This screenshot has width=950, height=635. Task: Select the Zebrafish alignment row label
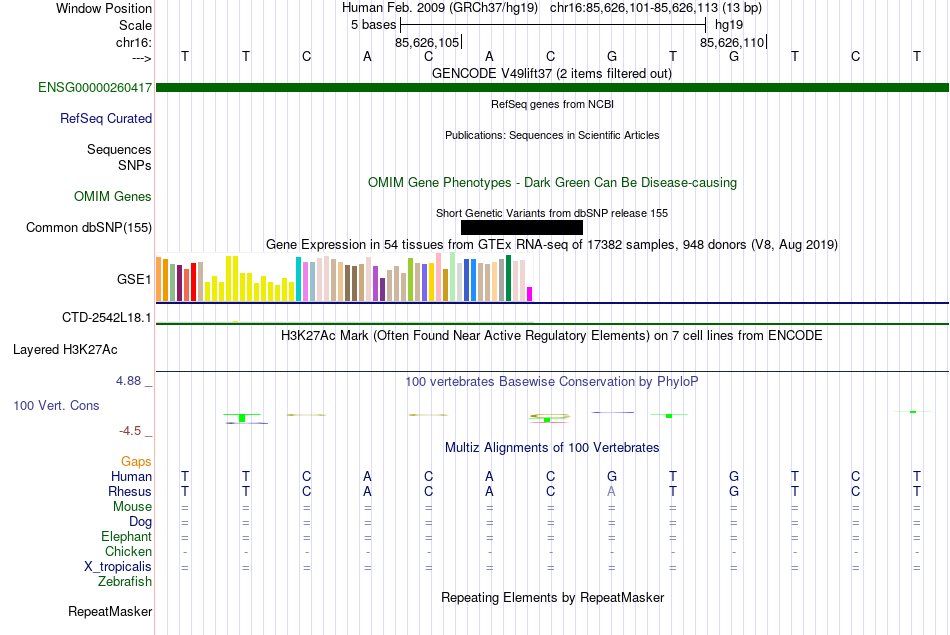point(125,582)
